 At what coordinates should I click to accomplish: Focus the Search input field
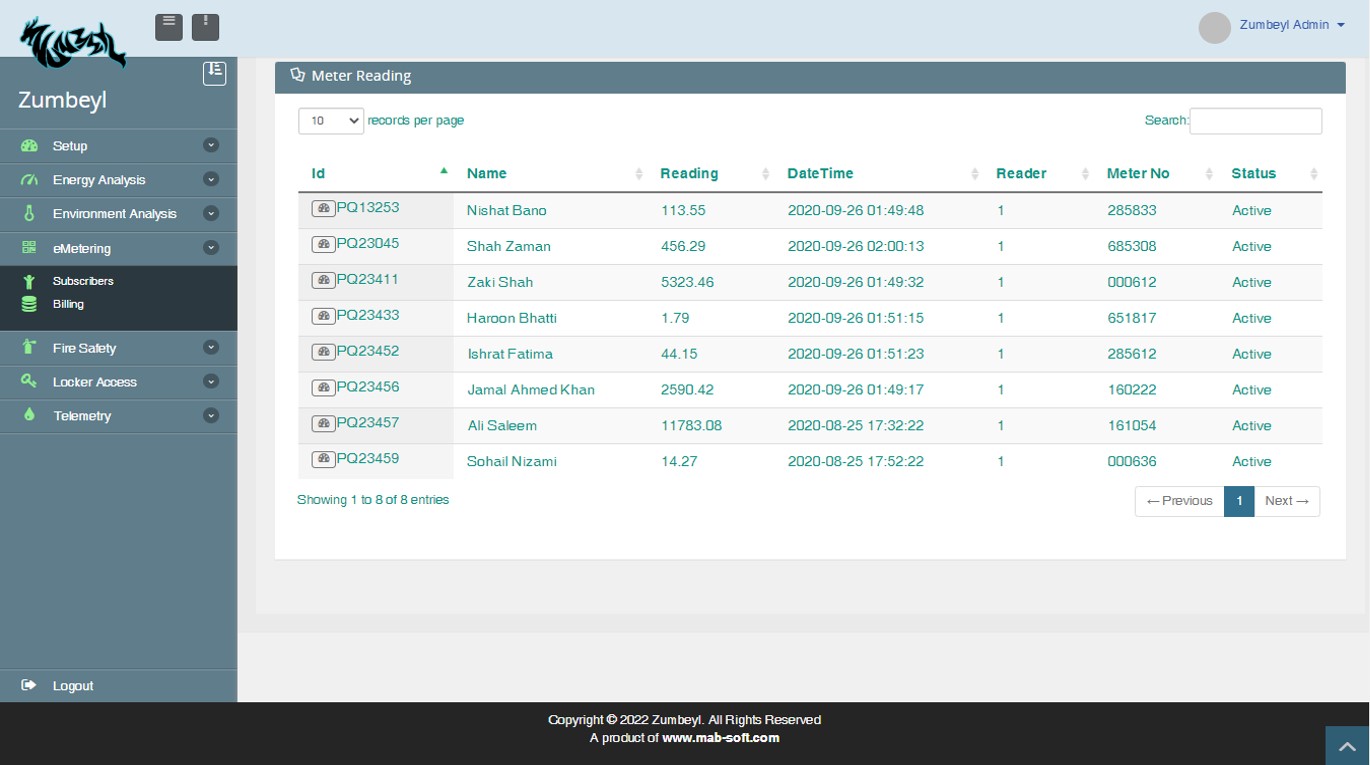point(1255,121)
